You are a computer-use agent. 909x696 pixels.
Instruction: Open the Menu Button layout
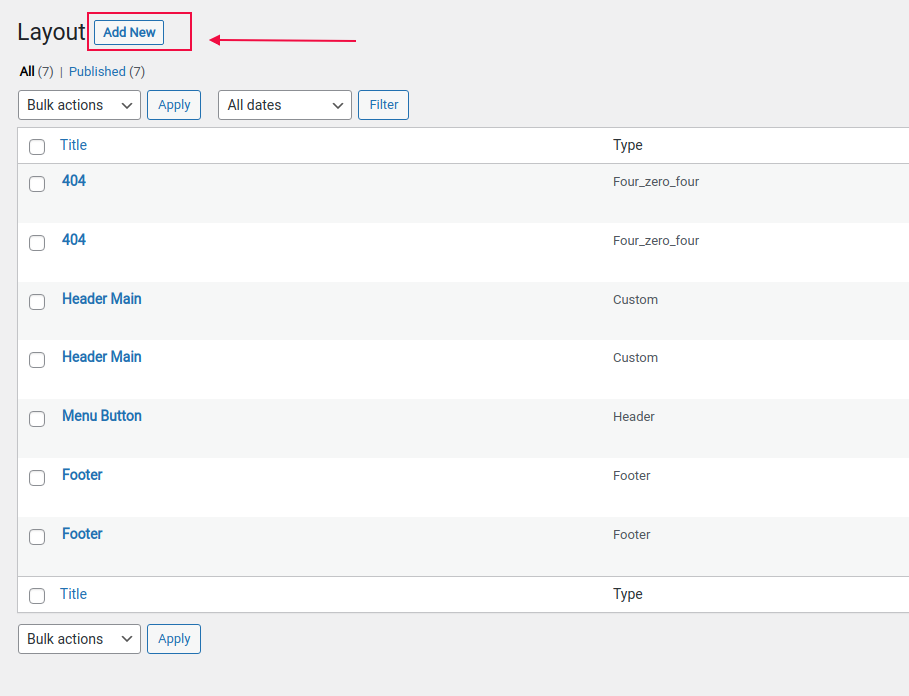coord(102,416)
